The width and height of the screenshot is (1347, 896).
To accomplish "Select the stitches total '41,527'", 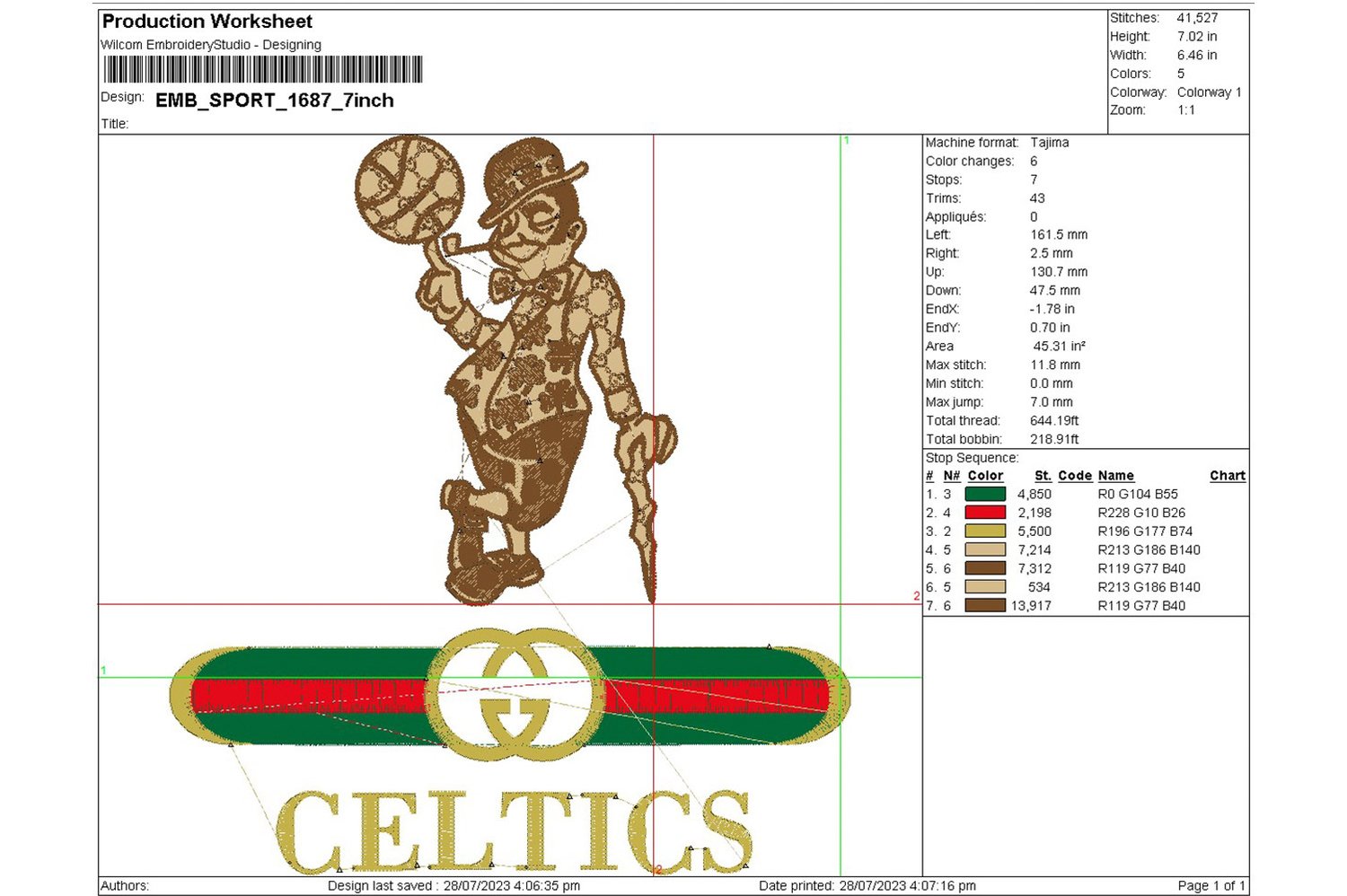I will [1198, 18].
